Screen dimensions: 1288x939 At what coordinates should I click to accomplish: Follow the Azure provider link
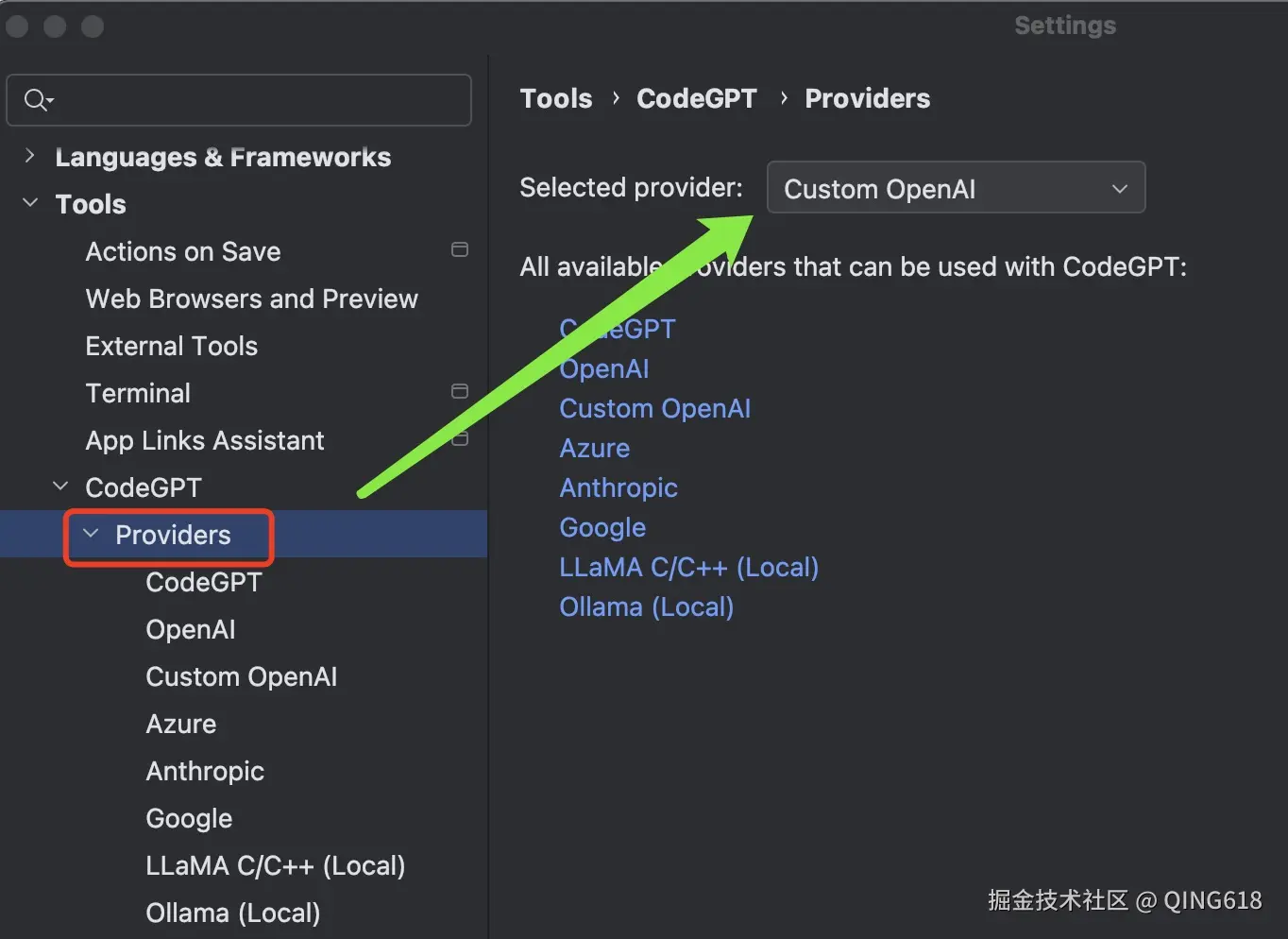pyautogui.click(x=594, y=449)
